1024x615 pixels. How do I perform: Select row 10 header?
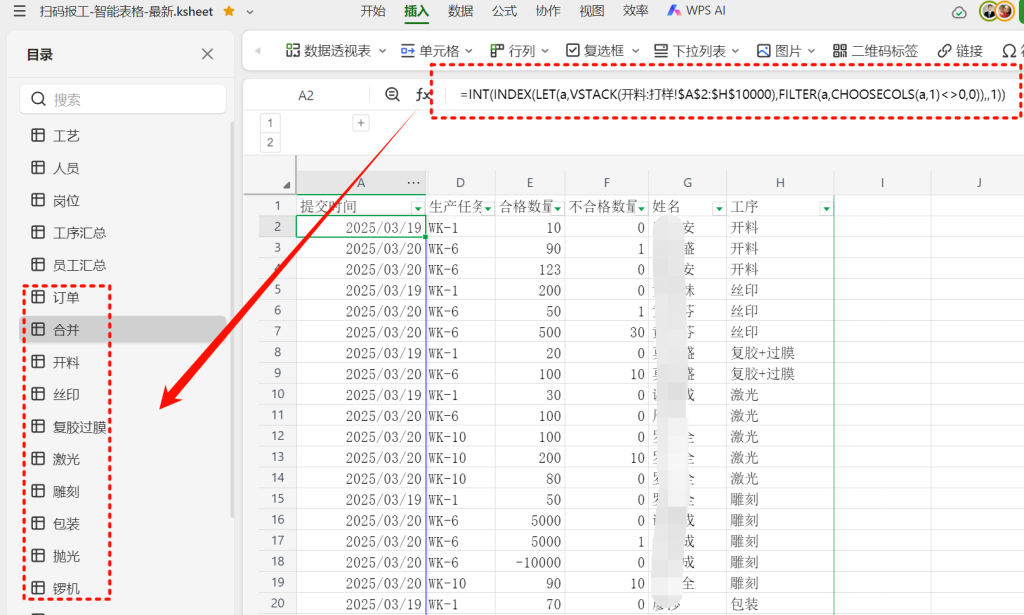tap(278, 394)
